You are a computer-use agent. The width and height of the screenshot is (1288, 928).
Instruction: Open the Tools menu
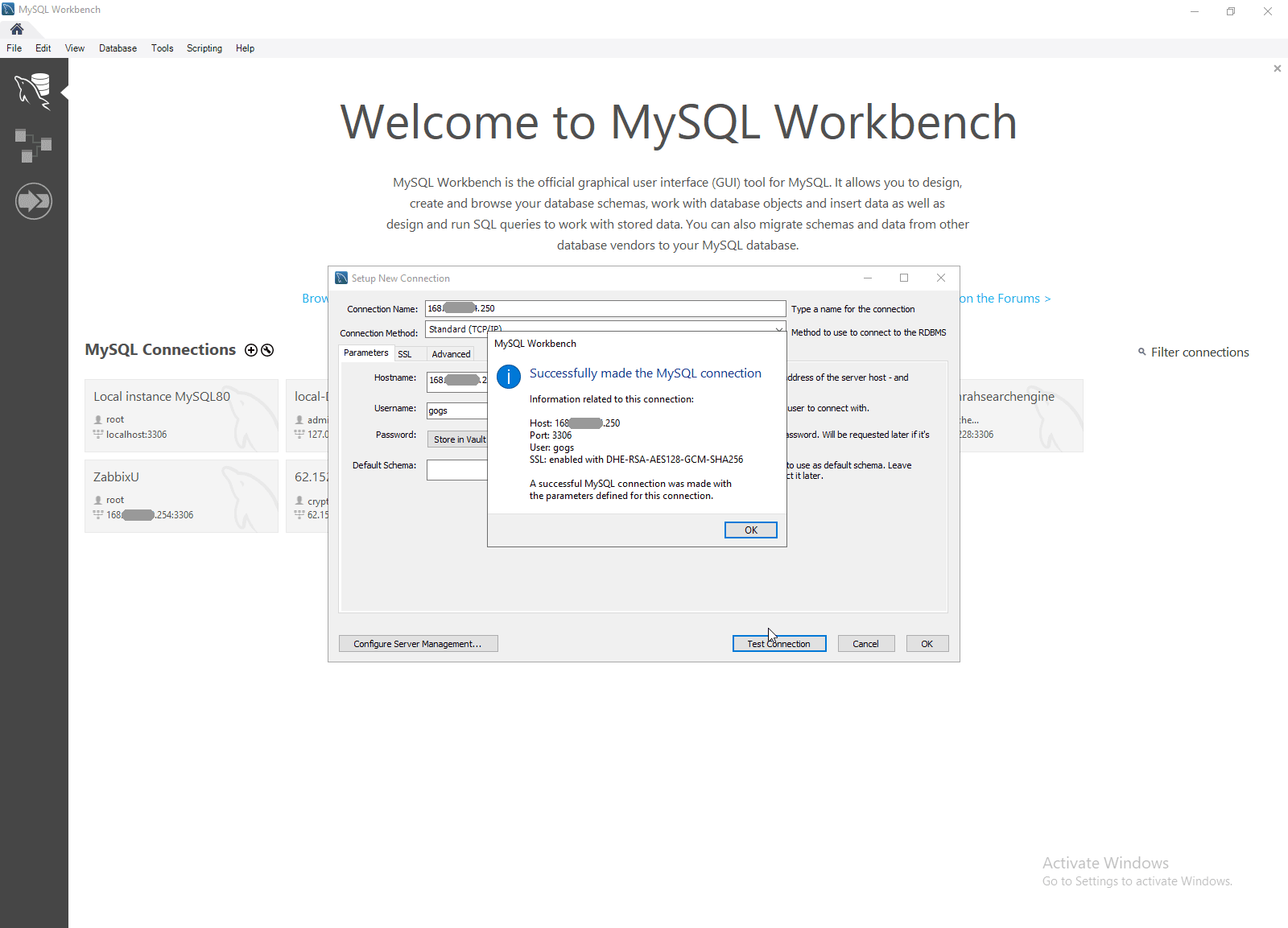click(163, 48)
